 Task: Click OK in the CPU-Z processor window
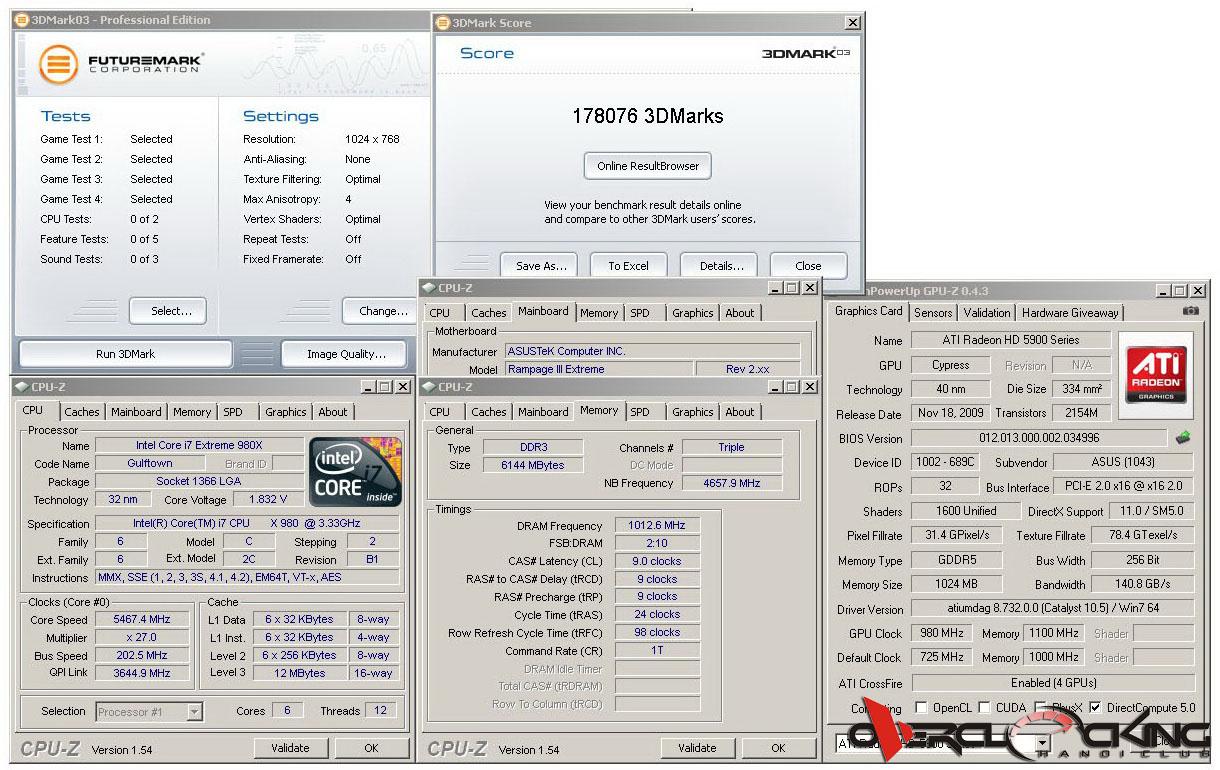coord(371,748)
